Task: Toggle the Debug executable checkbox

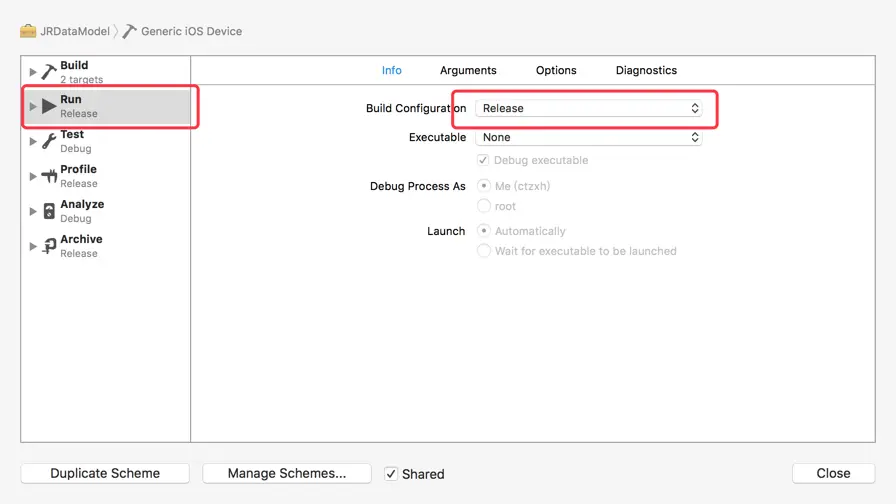Action: 483,160
